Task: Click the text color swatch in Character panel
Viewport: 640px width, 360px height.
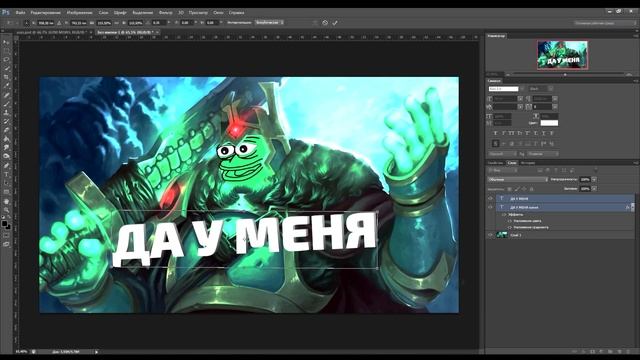Action: coord(549,123)
